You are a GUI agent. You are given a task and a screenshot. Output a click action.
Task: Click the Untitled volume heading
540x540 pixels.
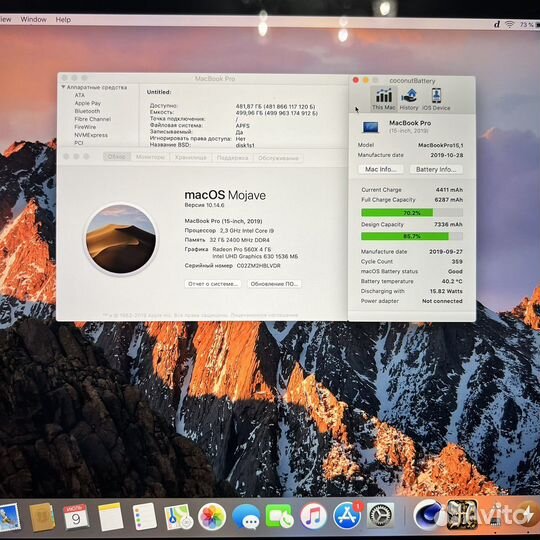click(x=159, y=92)
